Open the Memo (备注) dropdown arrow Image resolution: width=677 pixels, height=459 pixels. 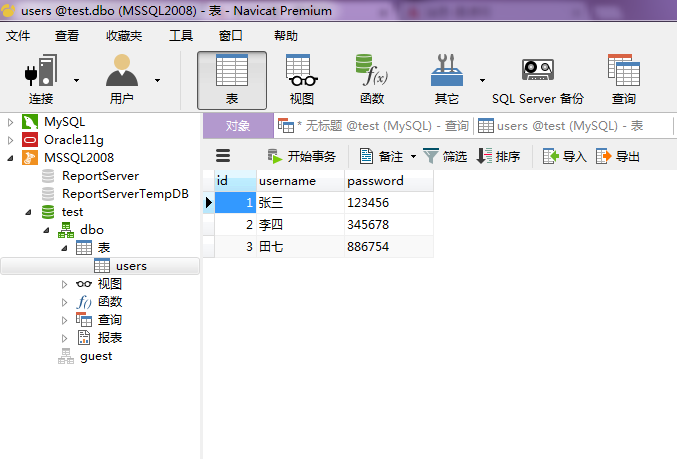[413, 156]
